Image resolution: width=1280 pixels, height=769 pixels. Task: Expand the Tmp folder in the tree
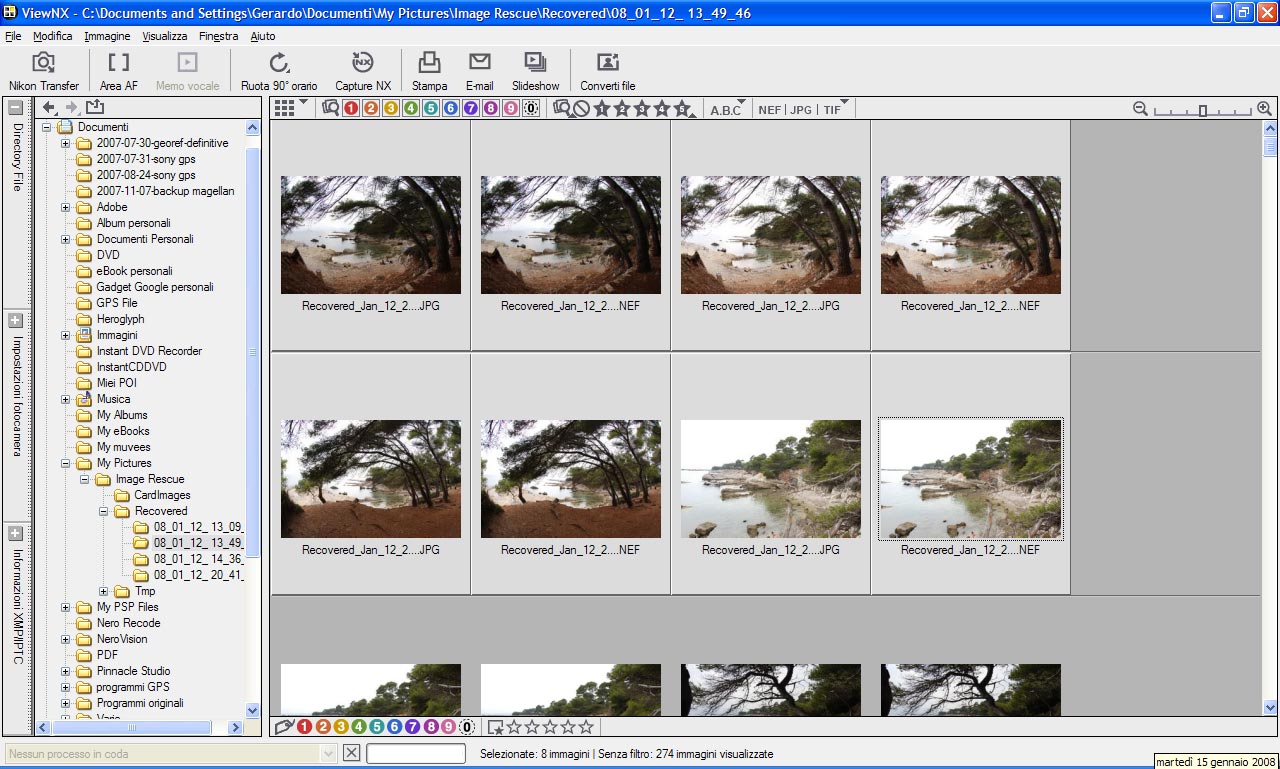[x=104, y=591]
